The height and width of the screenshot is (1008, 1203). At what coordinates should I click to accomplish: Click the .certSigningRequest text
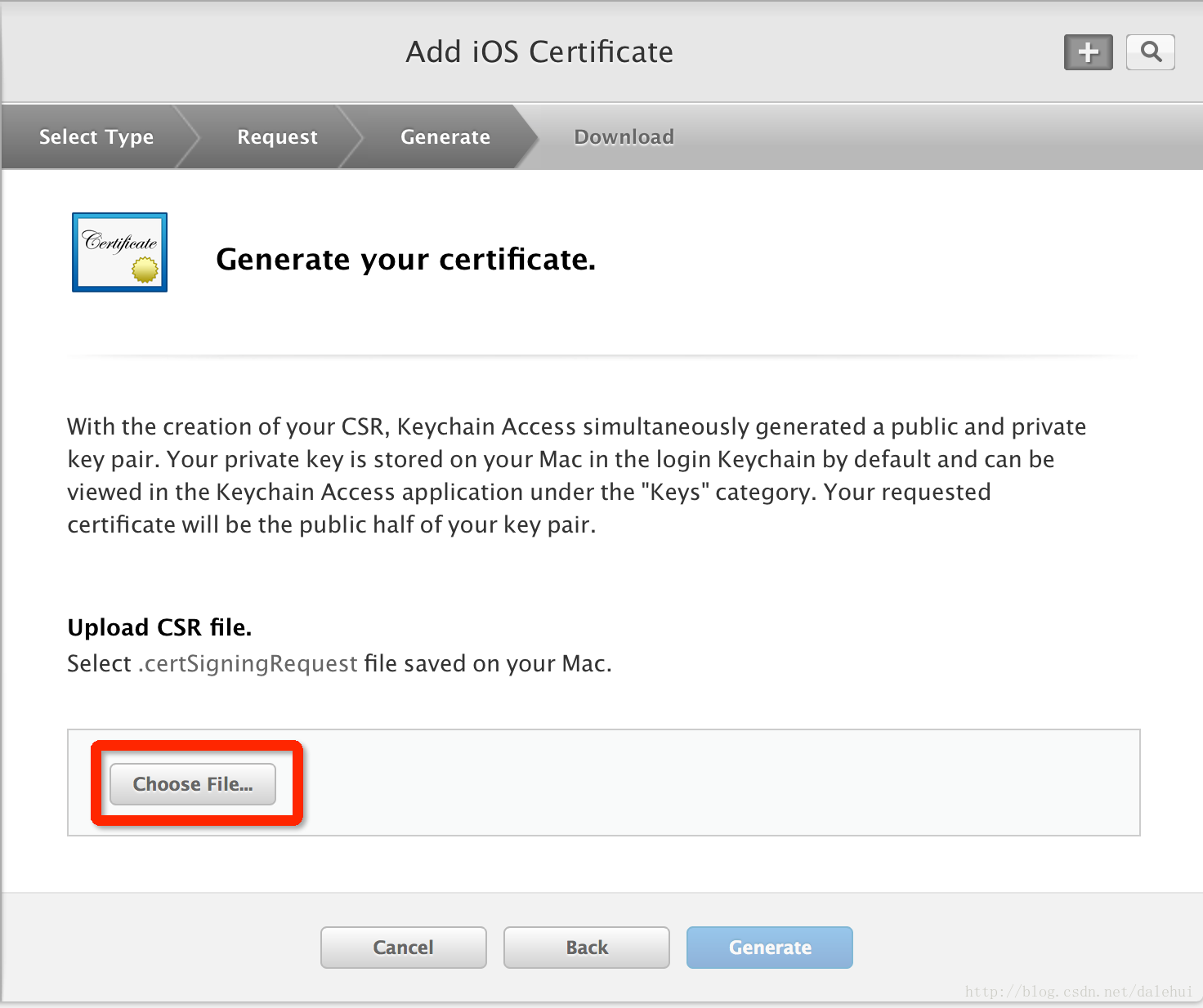click(x=248, y=663)
